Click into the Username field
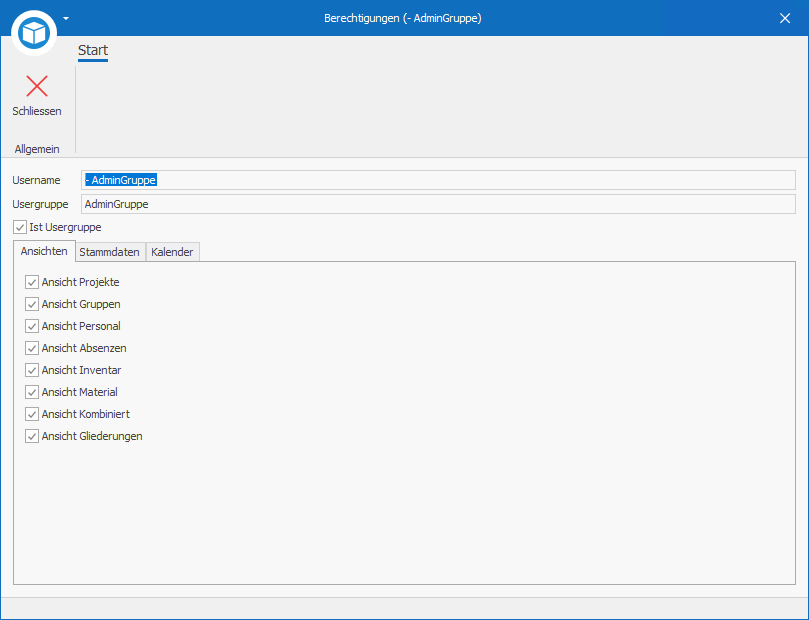 [x=438, y=180]
